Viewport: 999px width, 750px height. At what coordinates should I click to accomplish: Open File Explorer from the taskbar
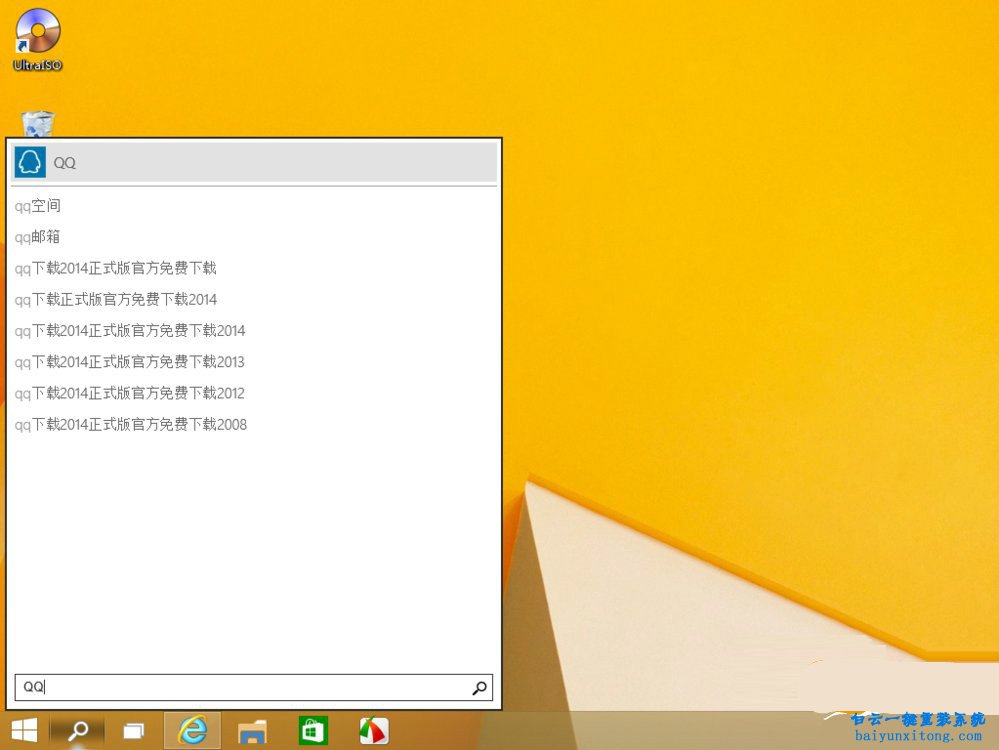pos(250,730)
